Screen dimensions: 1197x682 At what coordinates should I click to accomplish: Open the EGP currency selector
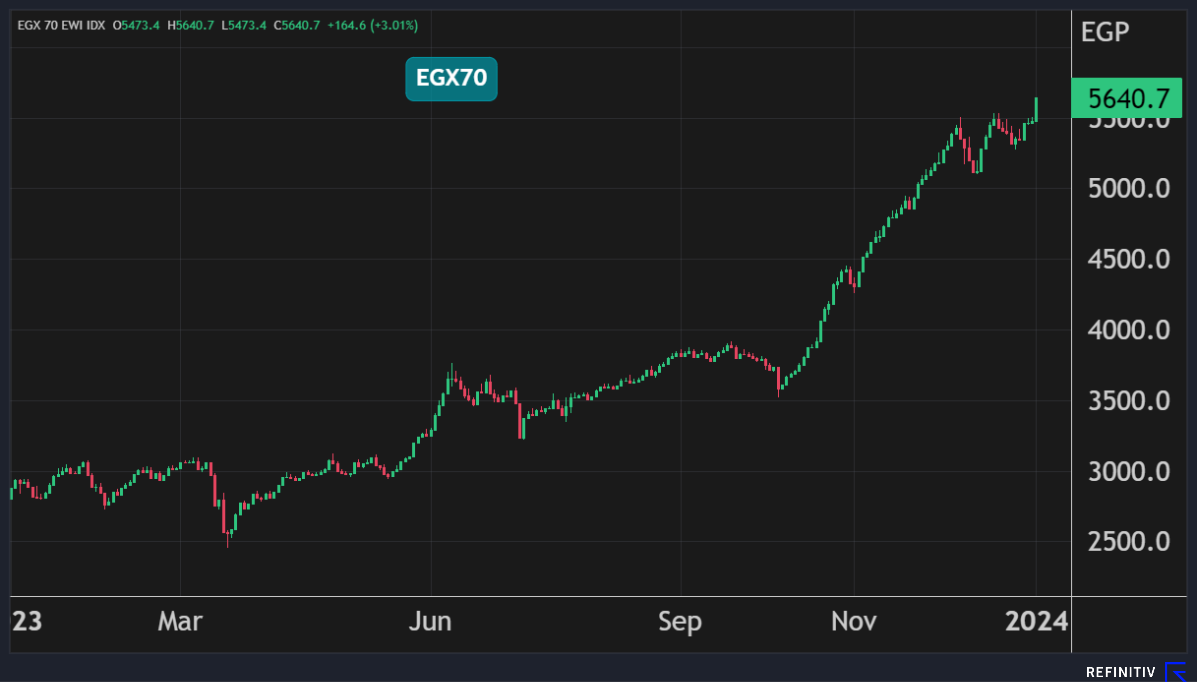[x=1105, y=32]
